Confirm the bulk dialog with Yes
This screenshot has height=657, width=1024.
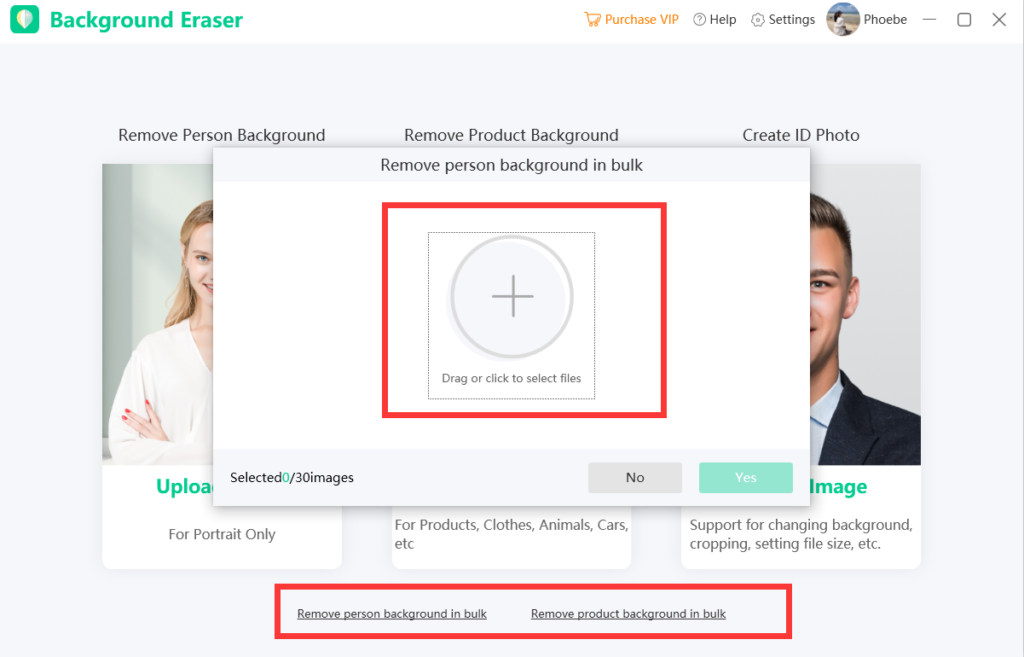[746, 477]
